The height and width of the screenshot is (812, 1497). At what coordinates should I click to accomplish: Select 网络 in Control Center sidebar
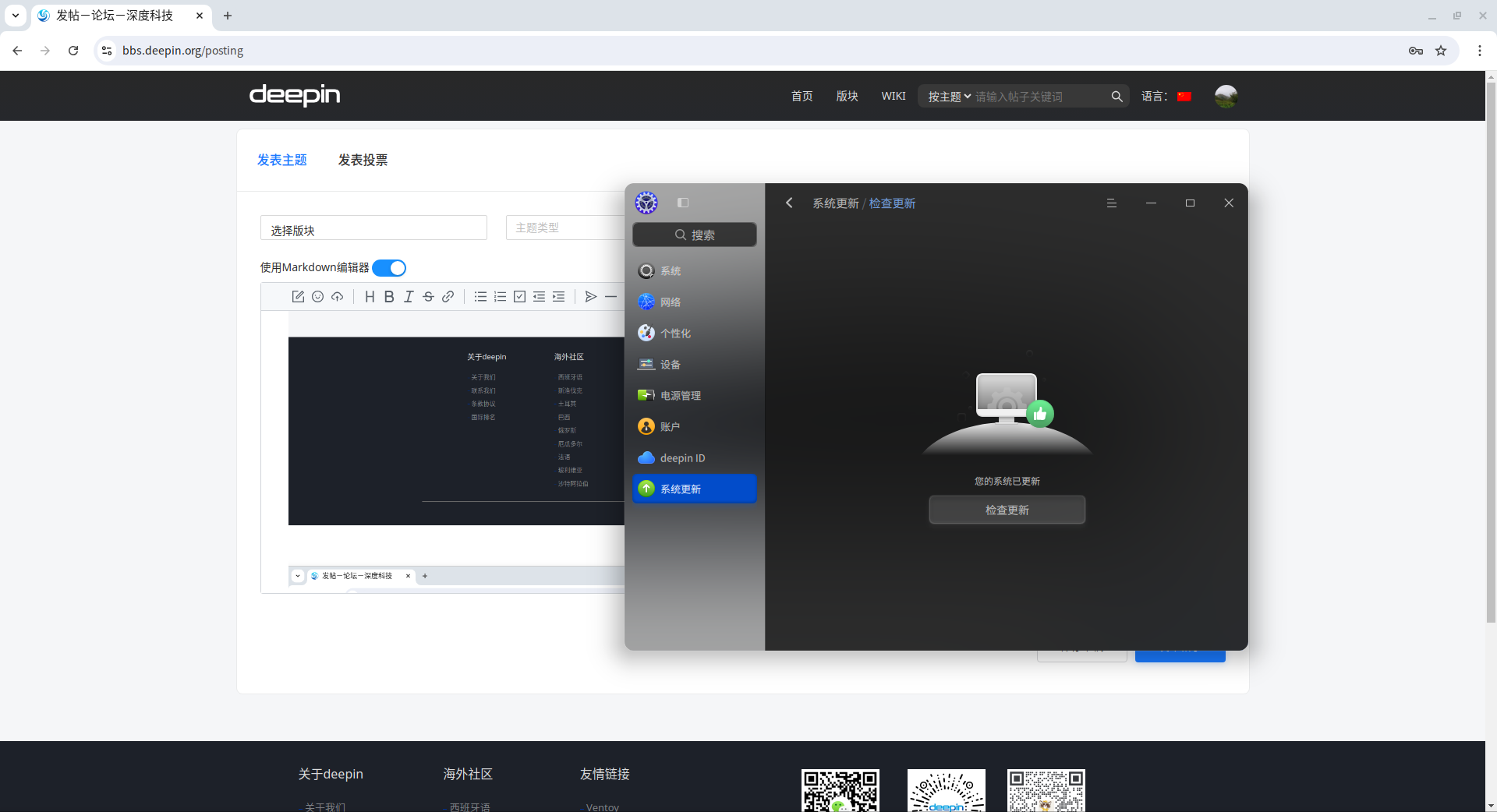(x=695, y=302)
